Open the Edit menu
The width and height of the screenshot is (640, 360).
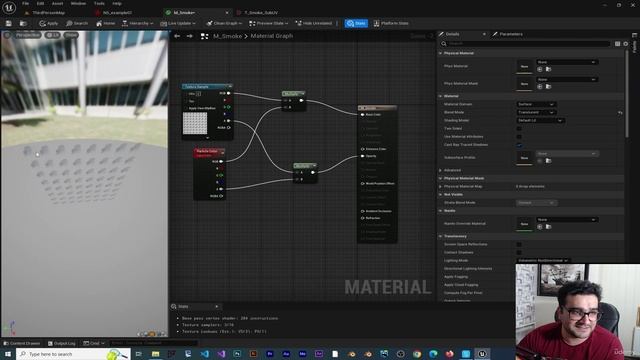(40, 3)
